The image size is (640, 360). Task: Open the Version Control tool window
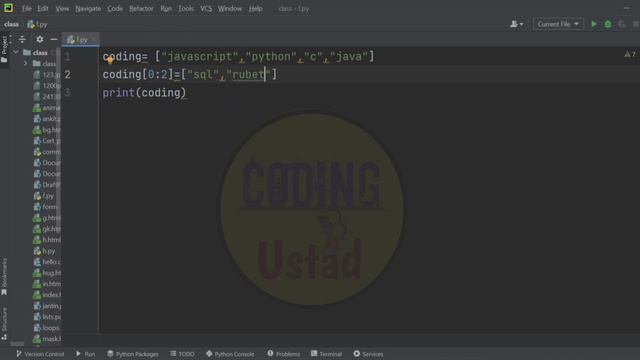coord(40,354)
